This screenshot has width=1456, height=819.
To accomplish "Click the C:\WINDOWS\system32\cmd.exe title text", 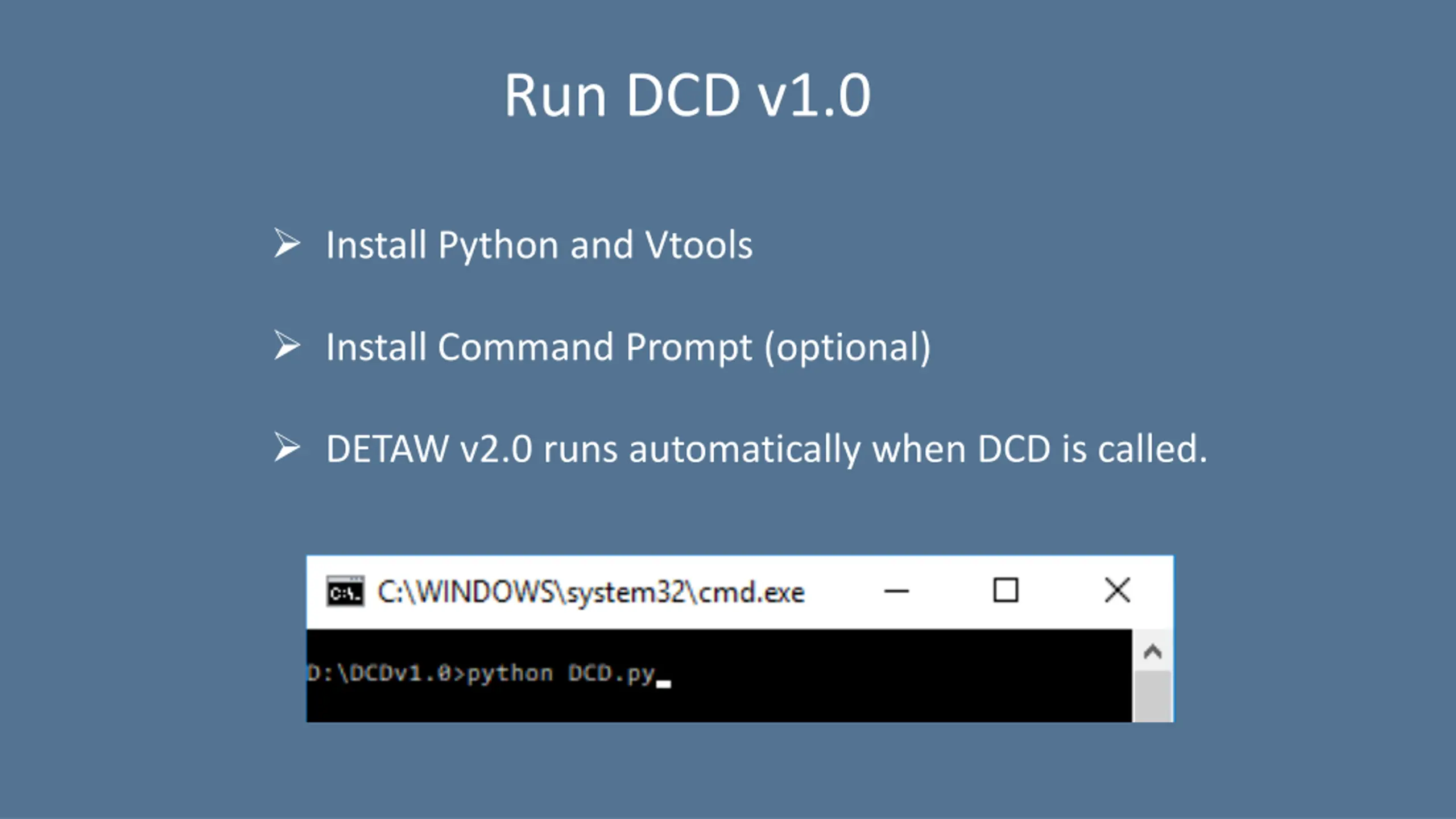I will coord(591,593).
